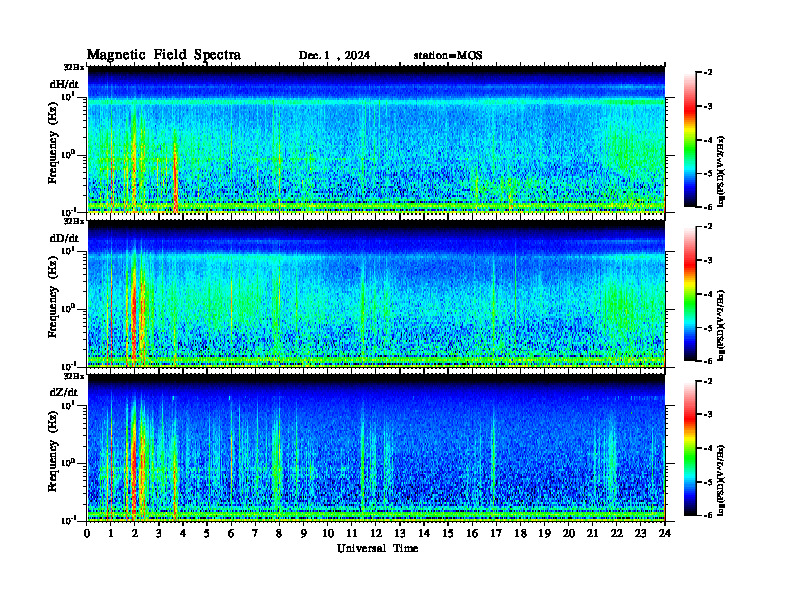Click the '11' hour tick label on the time axis
The width and height of the screenshot is (792, 612).
pos(352,534)
